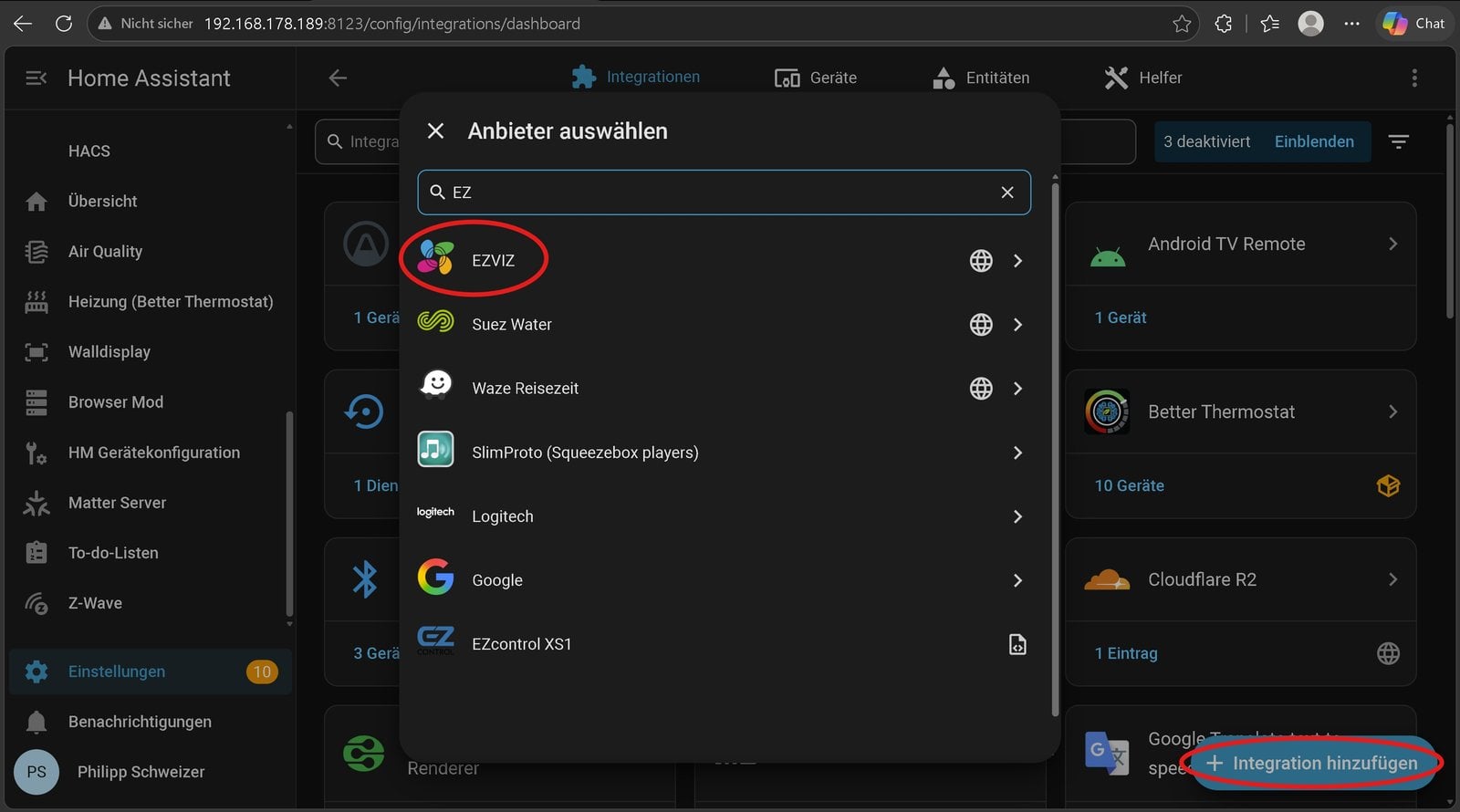Open the 1 Gerät link under Android TV Remote

pyautogui.click(x=1121, y=318)
